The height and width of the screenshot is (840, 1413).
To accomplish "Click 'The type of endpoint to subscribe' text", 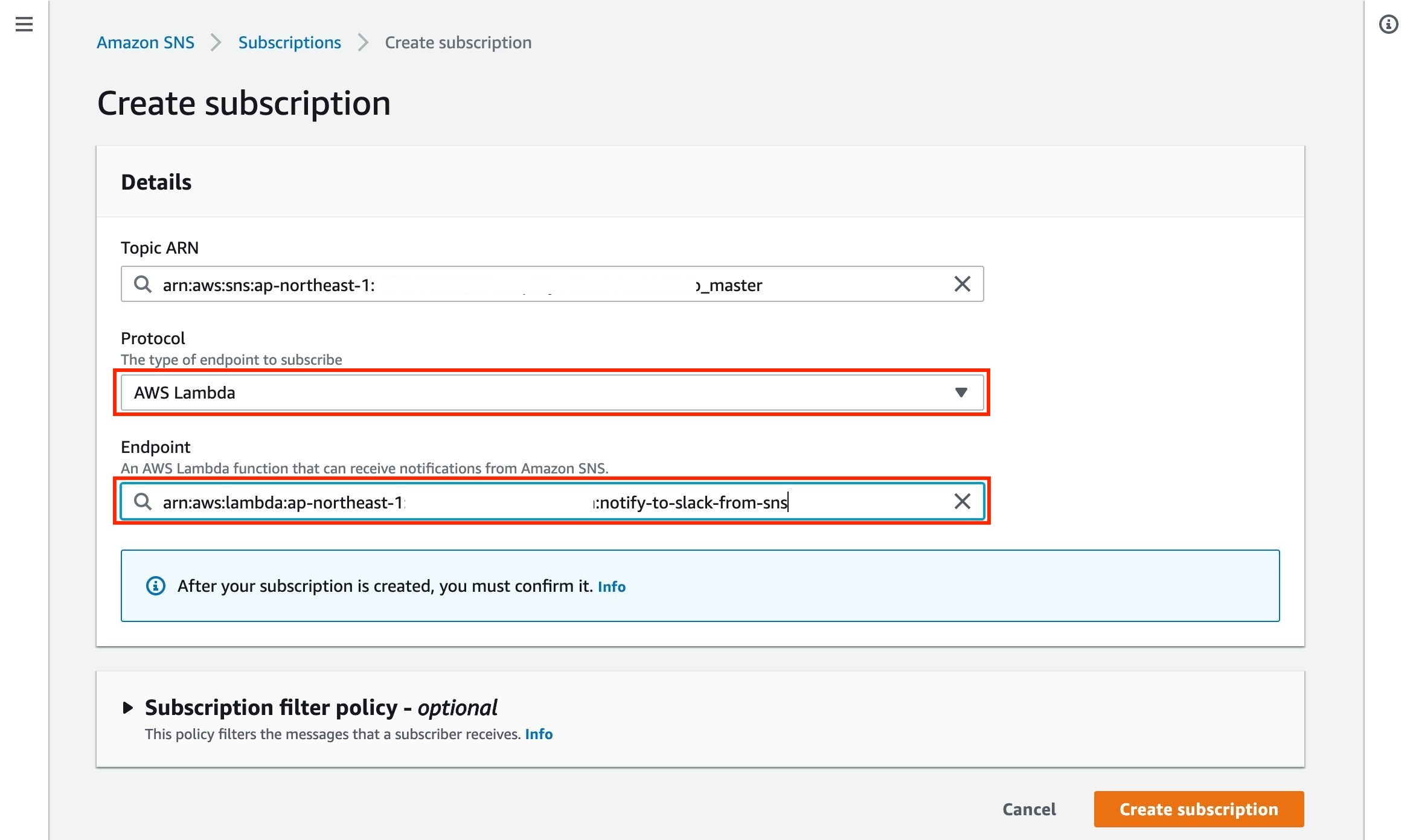I will click(x=231, y=360).
